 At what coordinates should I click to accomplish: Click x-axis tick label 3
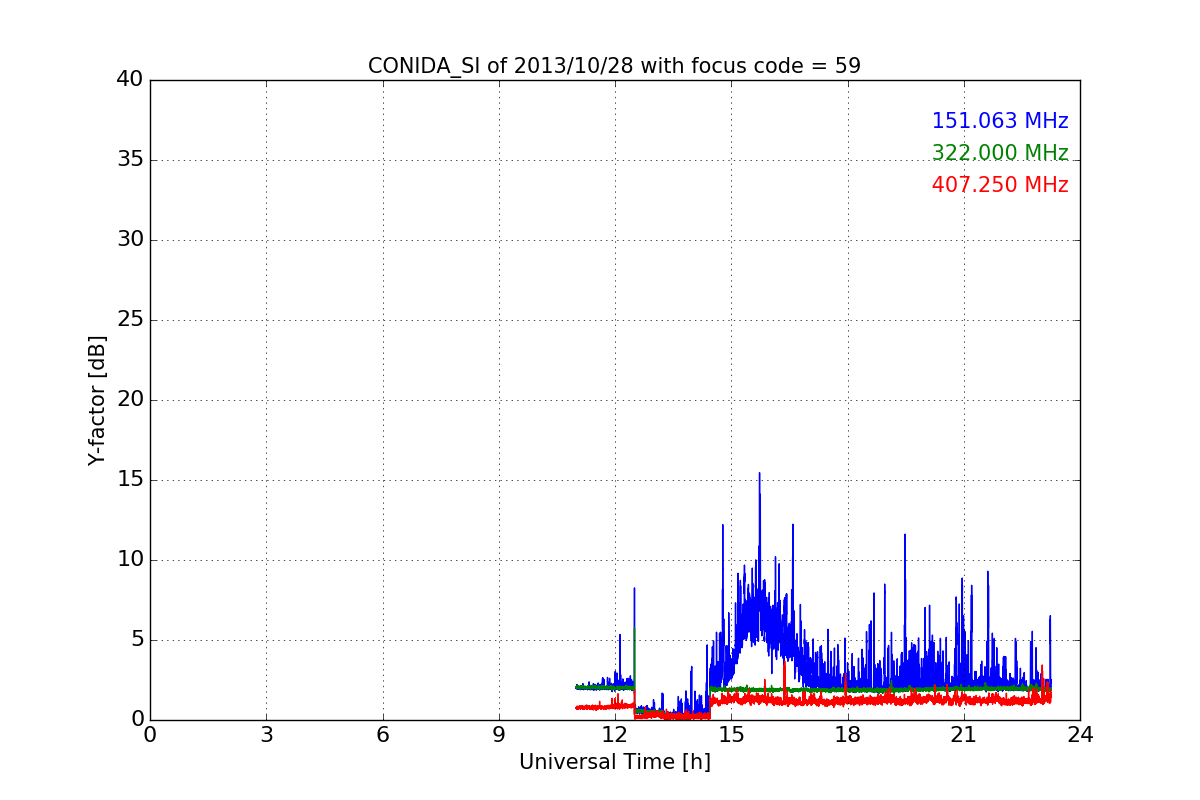266,735
